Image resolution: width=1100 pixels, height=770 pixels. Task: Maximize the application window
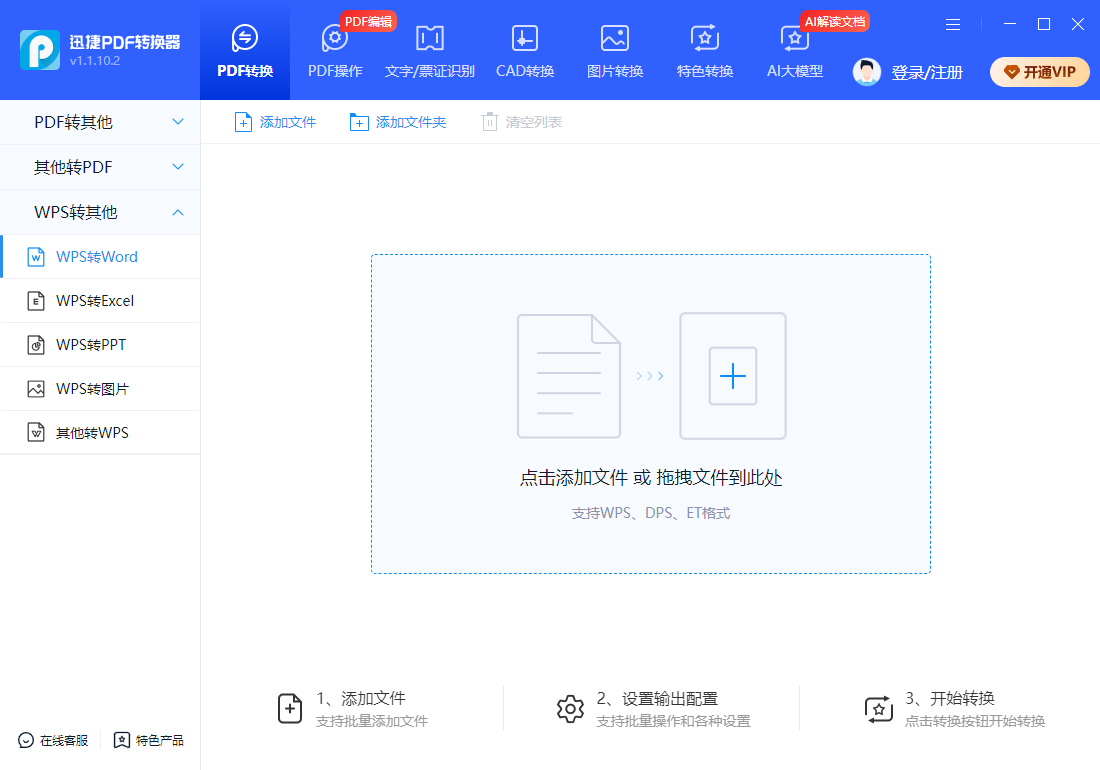coord(1044,24)
